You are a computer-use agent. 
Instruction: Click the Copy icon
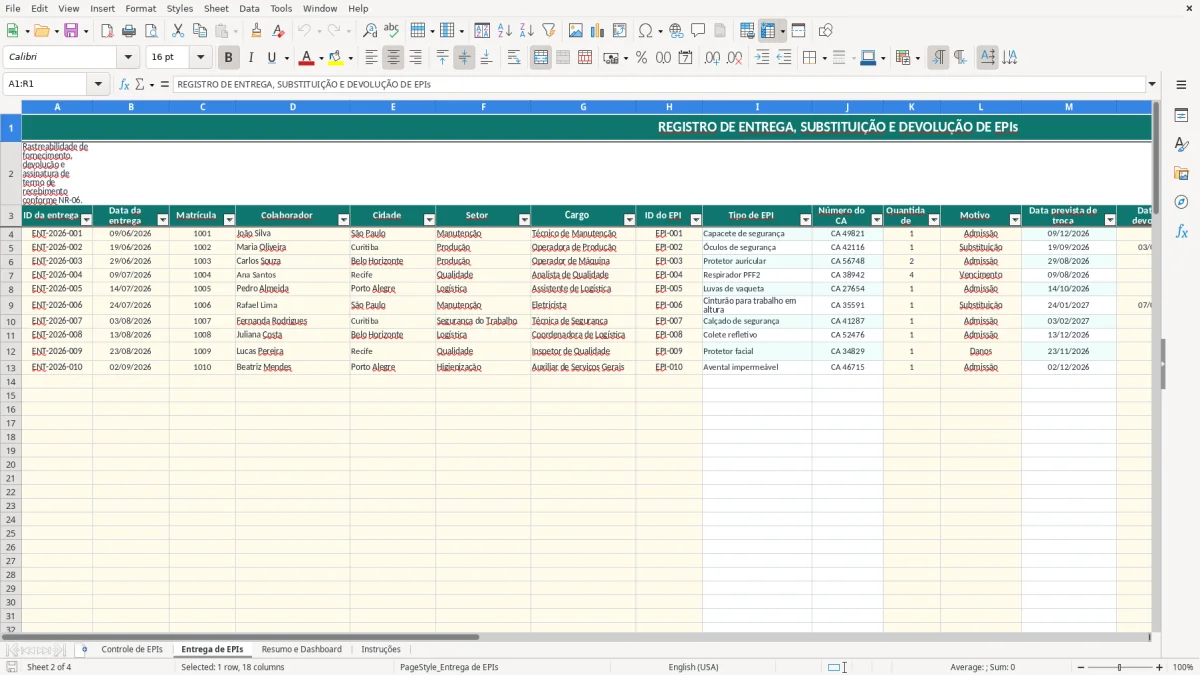click(x=200, y=31)
